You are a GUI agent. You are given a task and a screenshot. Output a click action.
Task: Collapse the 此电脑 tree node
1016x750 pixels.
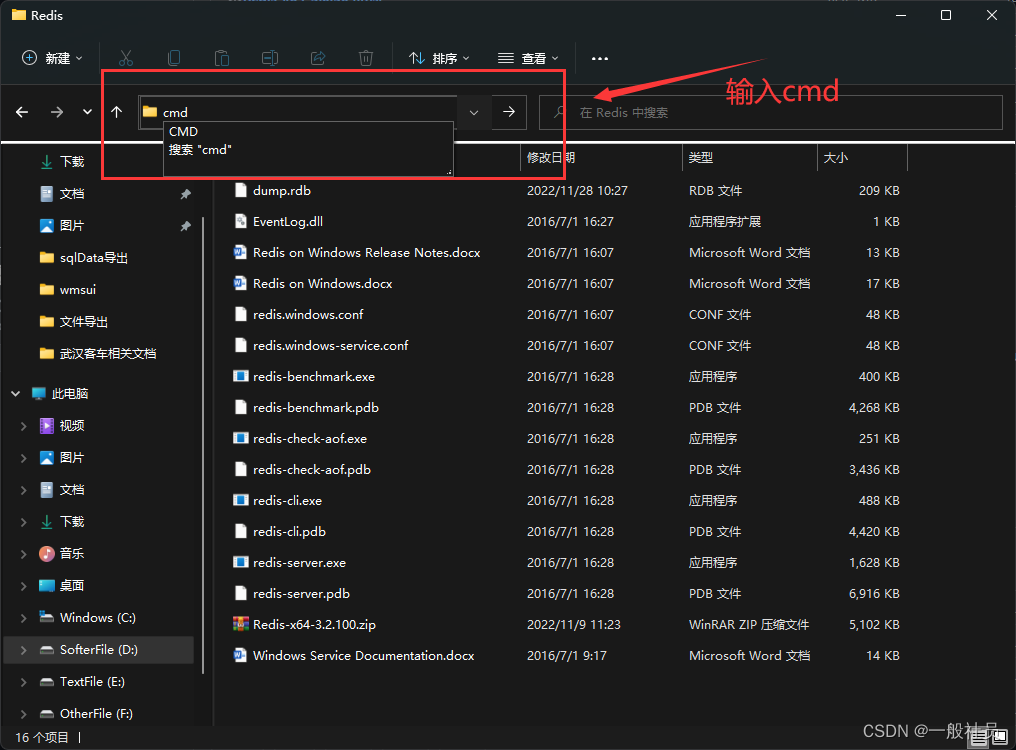(x=16, y=393)
